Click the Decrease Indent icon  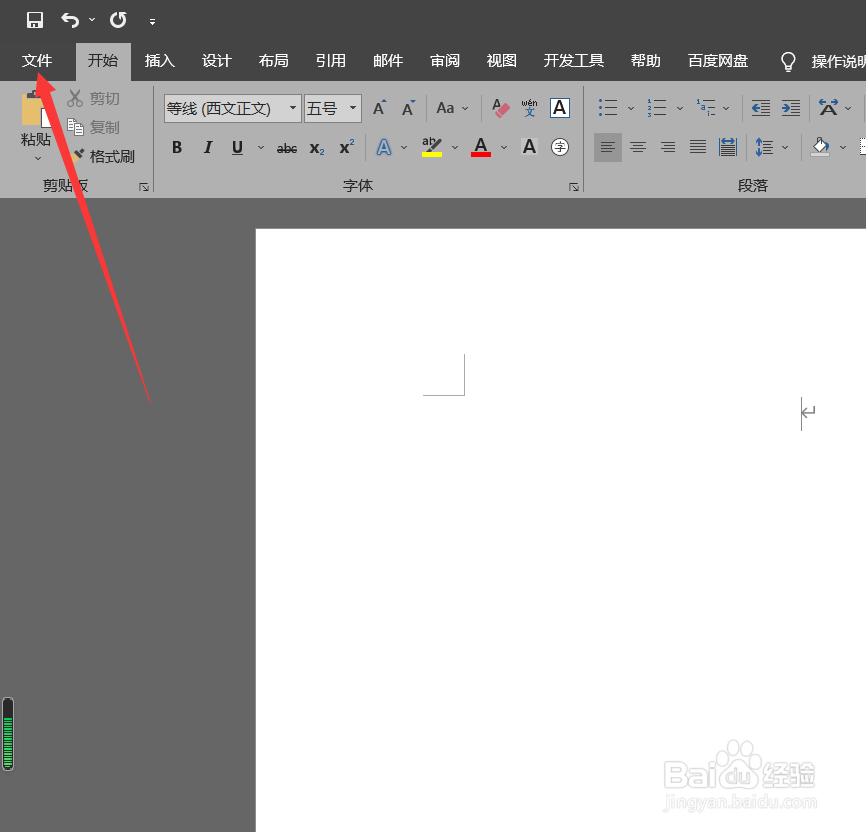click(761, 108)
